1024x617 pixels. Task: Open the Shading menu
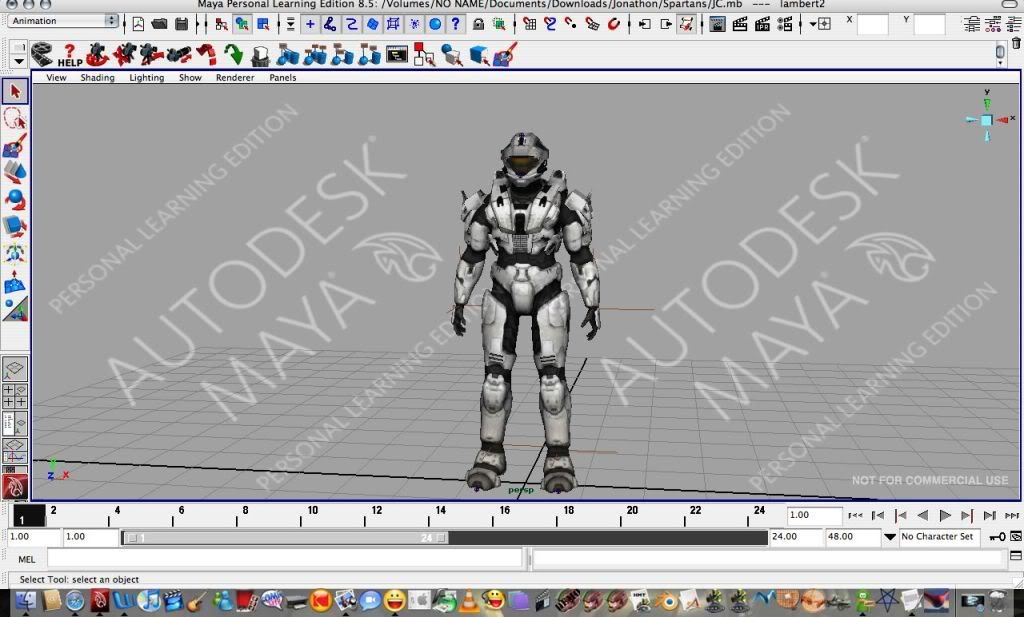[97, 78]
